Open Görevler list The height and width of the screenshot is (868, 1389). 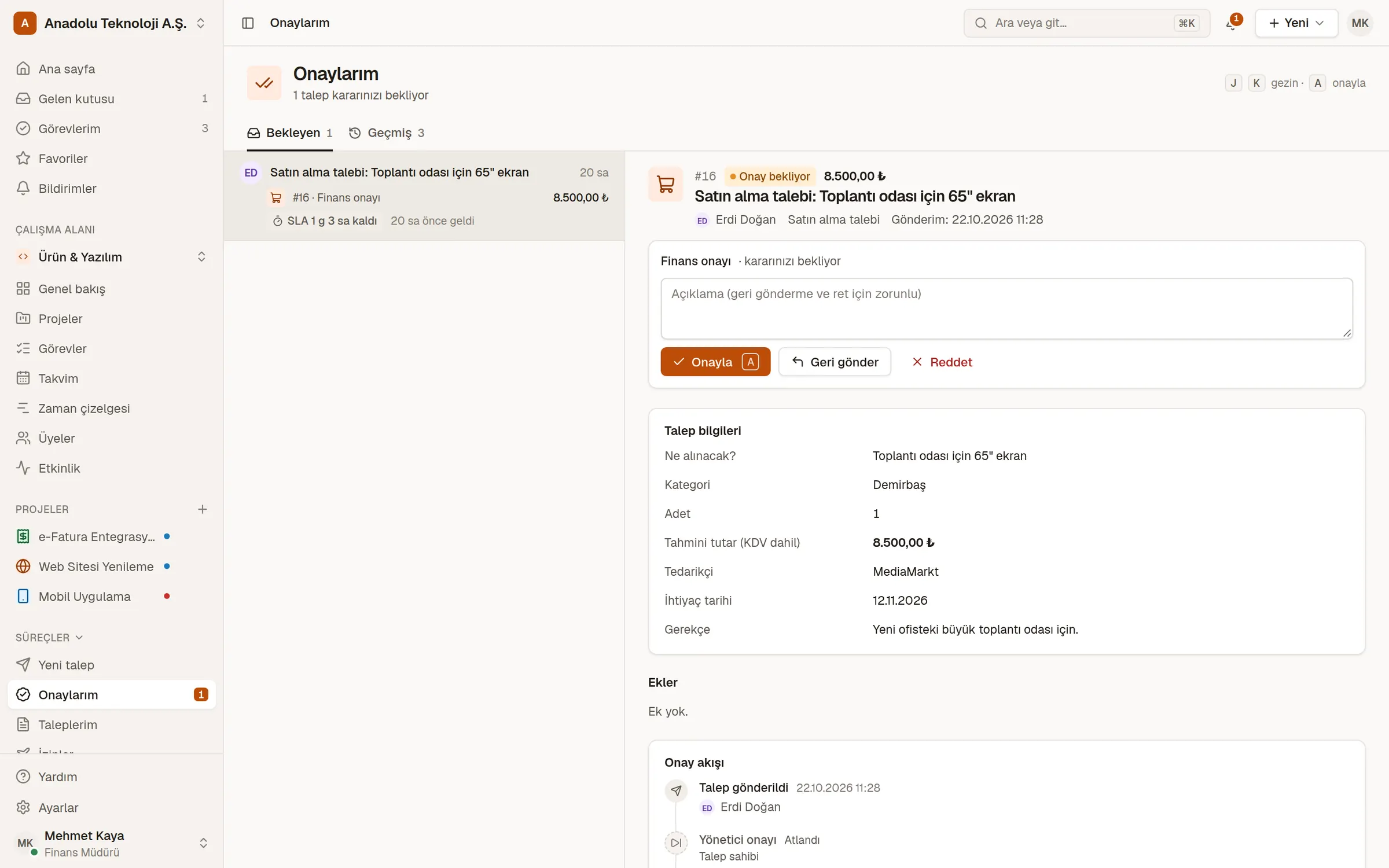click(x=112, y=348)
